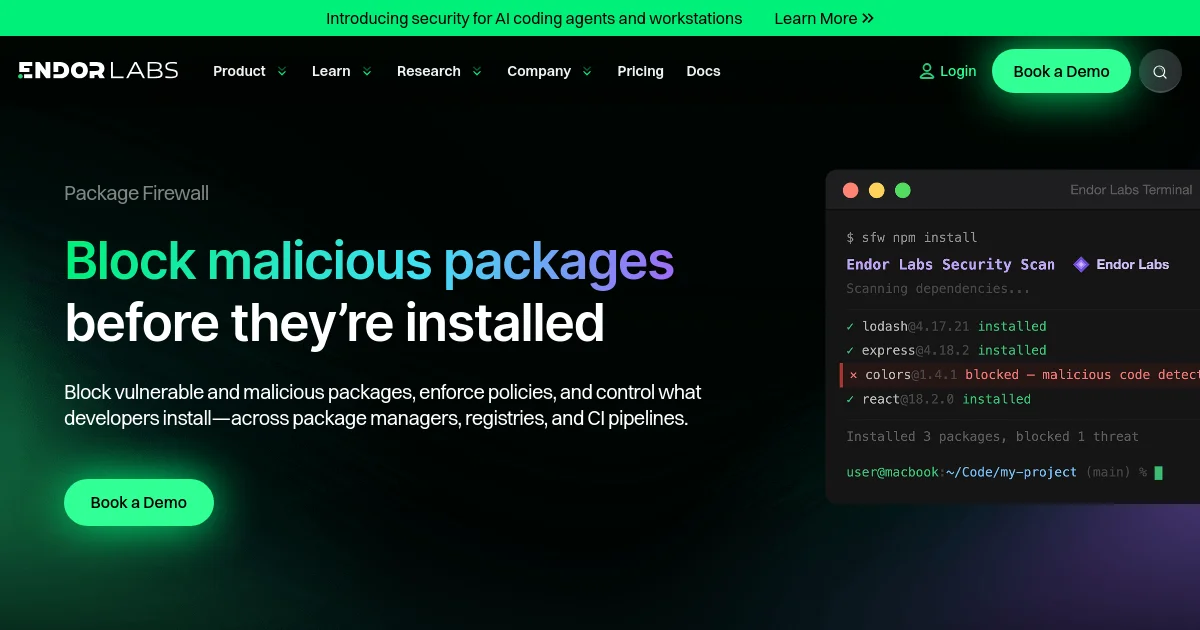Expand the Research menu chevron
1200x630 pixels.
pyautogui.click(x=477, y=71)
